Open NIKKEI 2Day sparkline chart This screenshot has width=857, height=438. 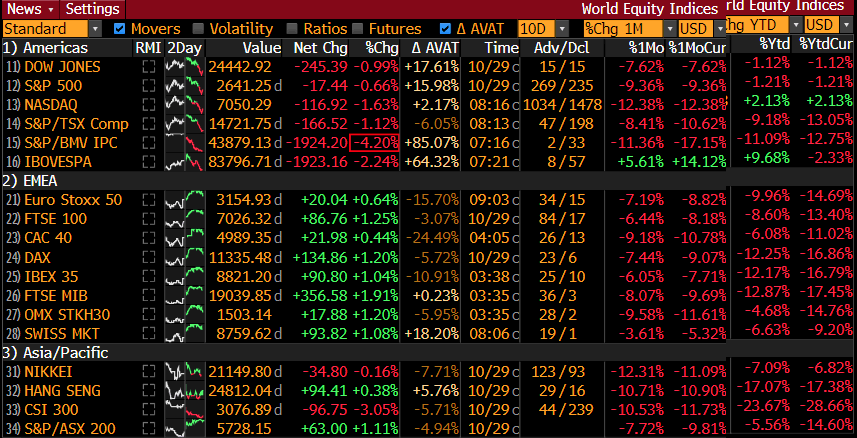185,372
